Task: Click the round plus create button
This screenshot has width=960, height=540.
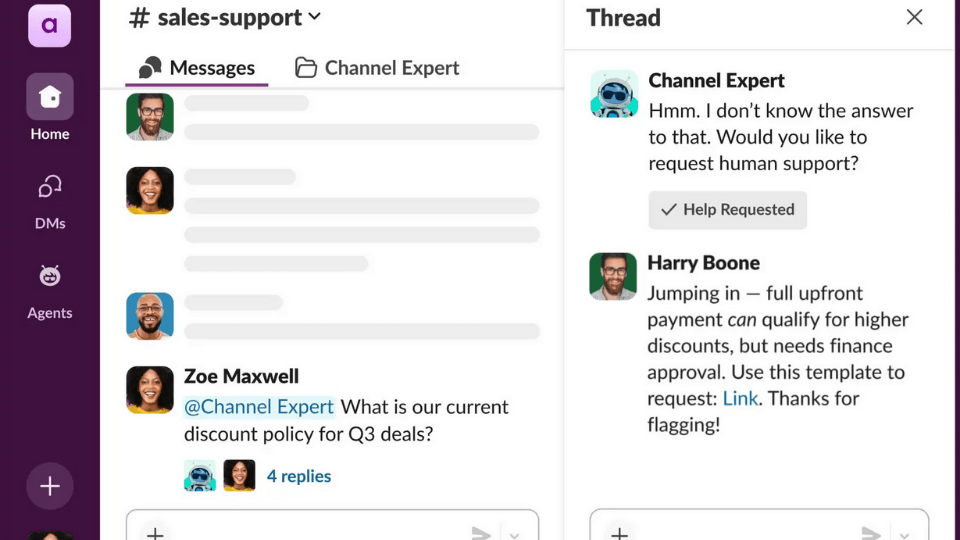Action: pos(49,487)
